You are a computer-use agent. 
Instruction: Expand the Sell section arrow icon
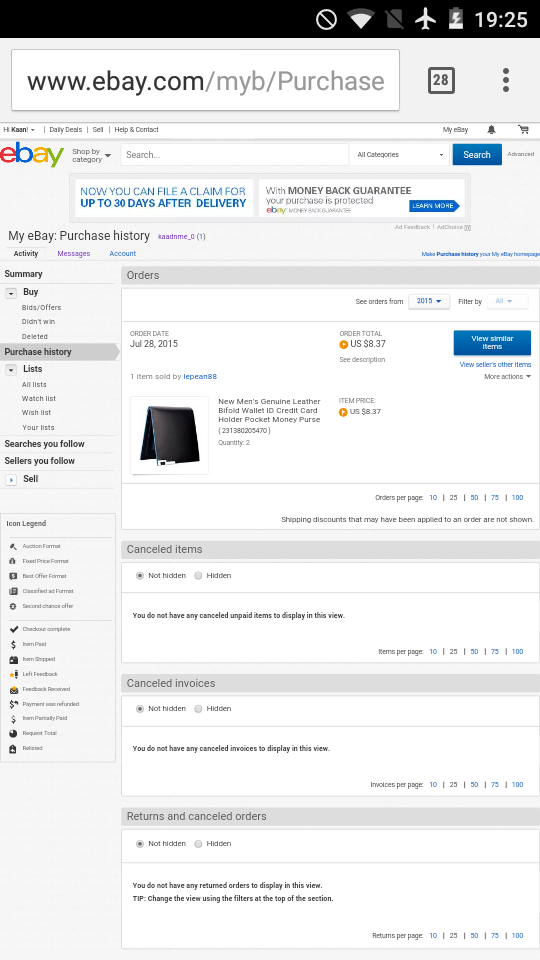(11, 479)
